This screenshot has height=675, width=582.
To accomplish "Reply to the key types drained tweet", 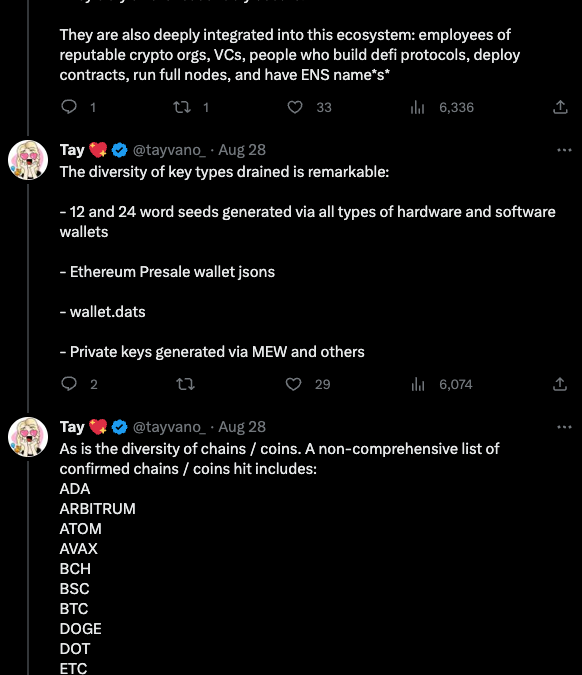I will pos(69,384).
